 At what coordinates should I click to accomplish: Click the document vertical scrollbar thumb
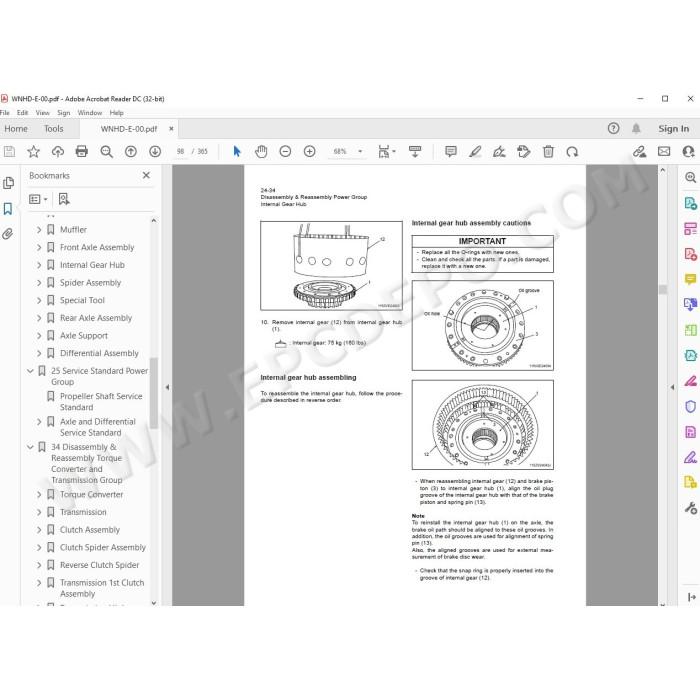tap(663, 289)
